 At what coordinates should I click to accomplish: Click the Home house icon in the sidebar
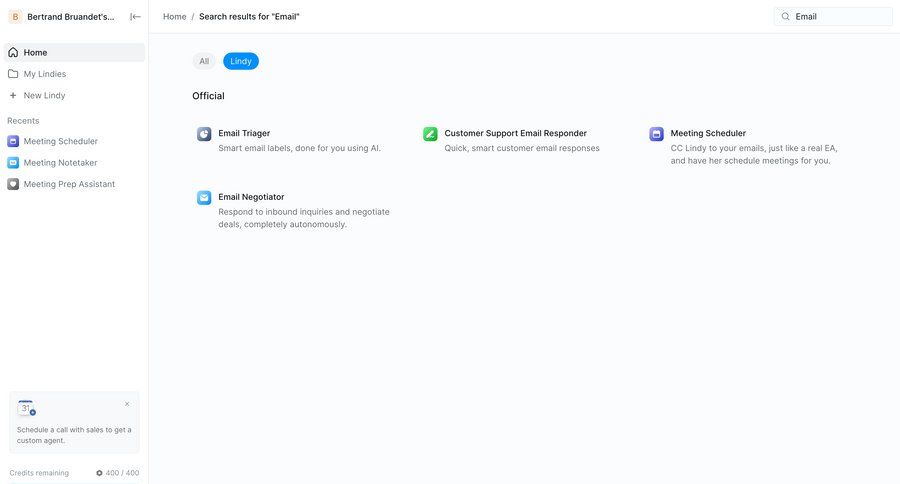coord(13,52)
